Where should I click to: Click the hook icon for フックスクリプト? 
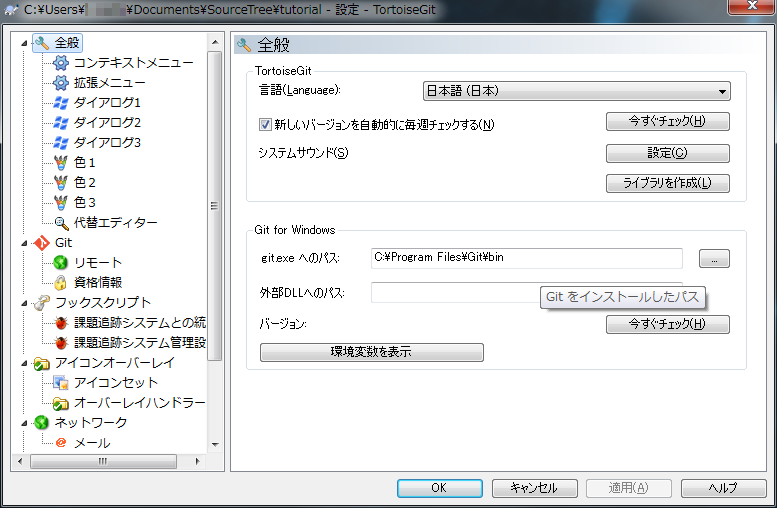click(x=42, y=302)
